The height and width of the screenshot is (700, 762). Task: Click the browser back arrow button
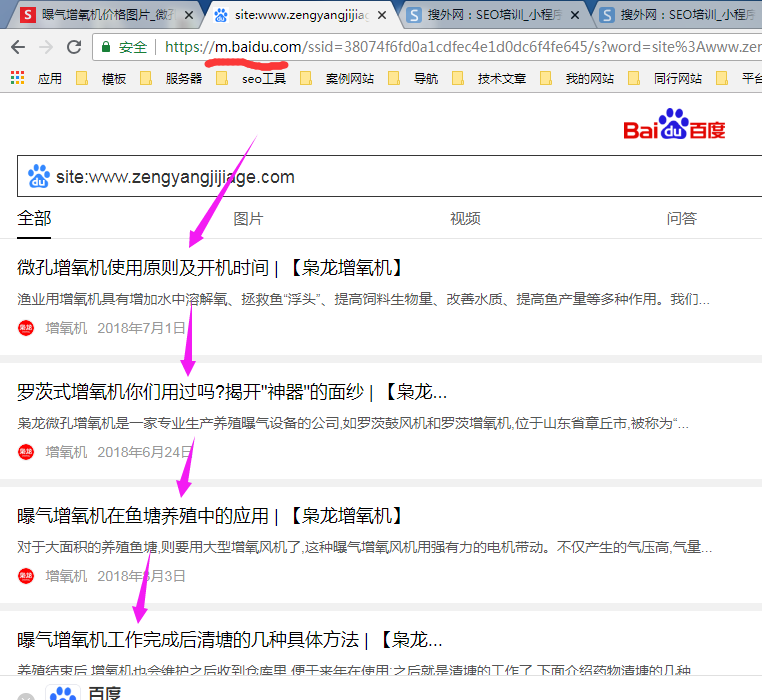18,47
